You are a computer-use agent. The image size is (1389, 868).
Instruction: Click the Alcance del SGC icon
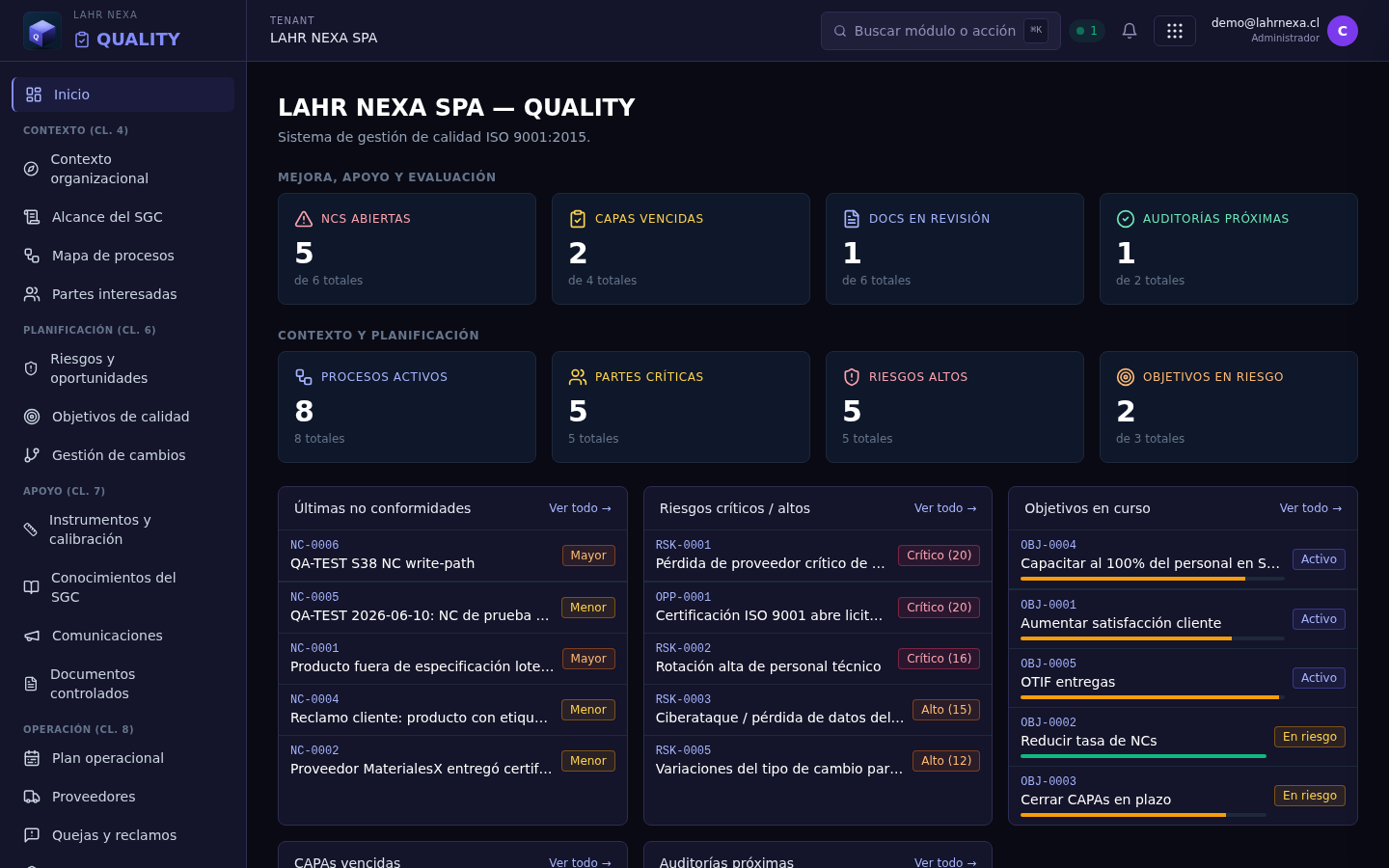32,217
